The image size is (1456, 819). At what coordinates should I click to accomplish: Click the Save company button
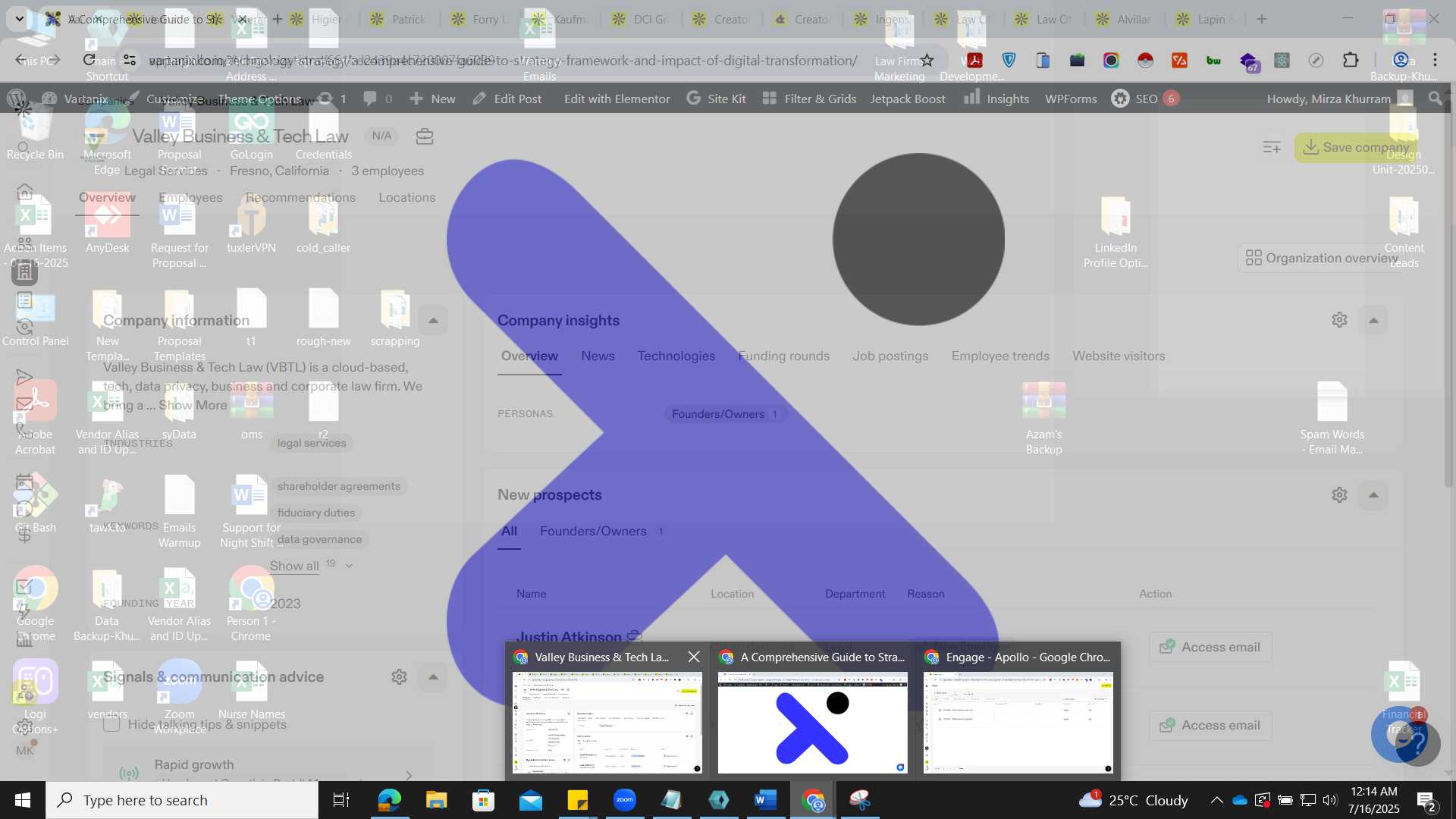1357,147
